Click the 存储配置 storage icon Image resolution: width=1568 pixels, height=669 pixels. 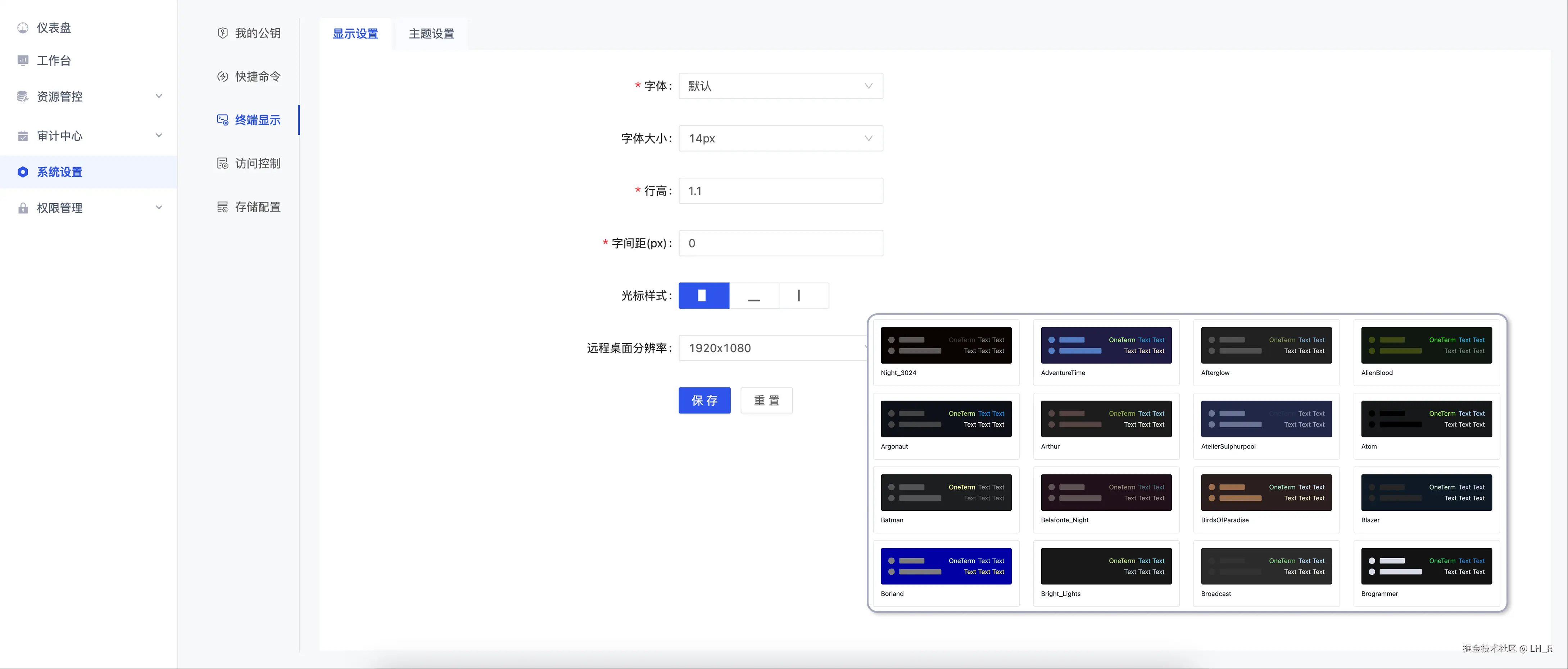tap(223, 207)
